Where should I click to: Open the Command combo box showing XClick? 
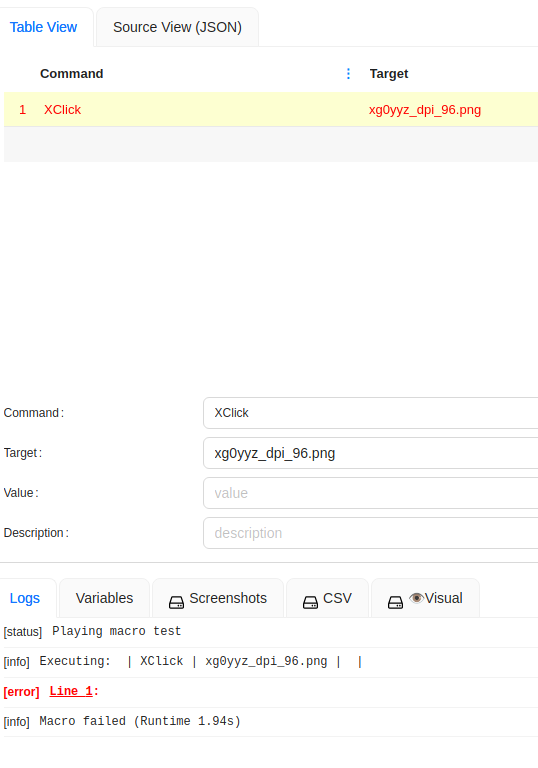[x=371, y=413]
